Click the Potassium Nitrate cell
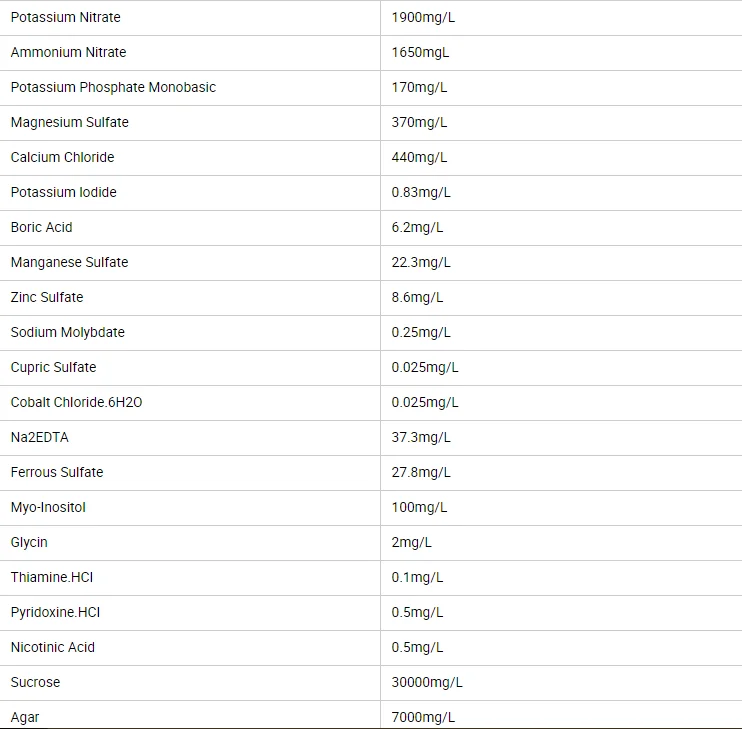The height and width of the screenshot is (729, 742). coord(66,17)
